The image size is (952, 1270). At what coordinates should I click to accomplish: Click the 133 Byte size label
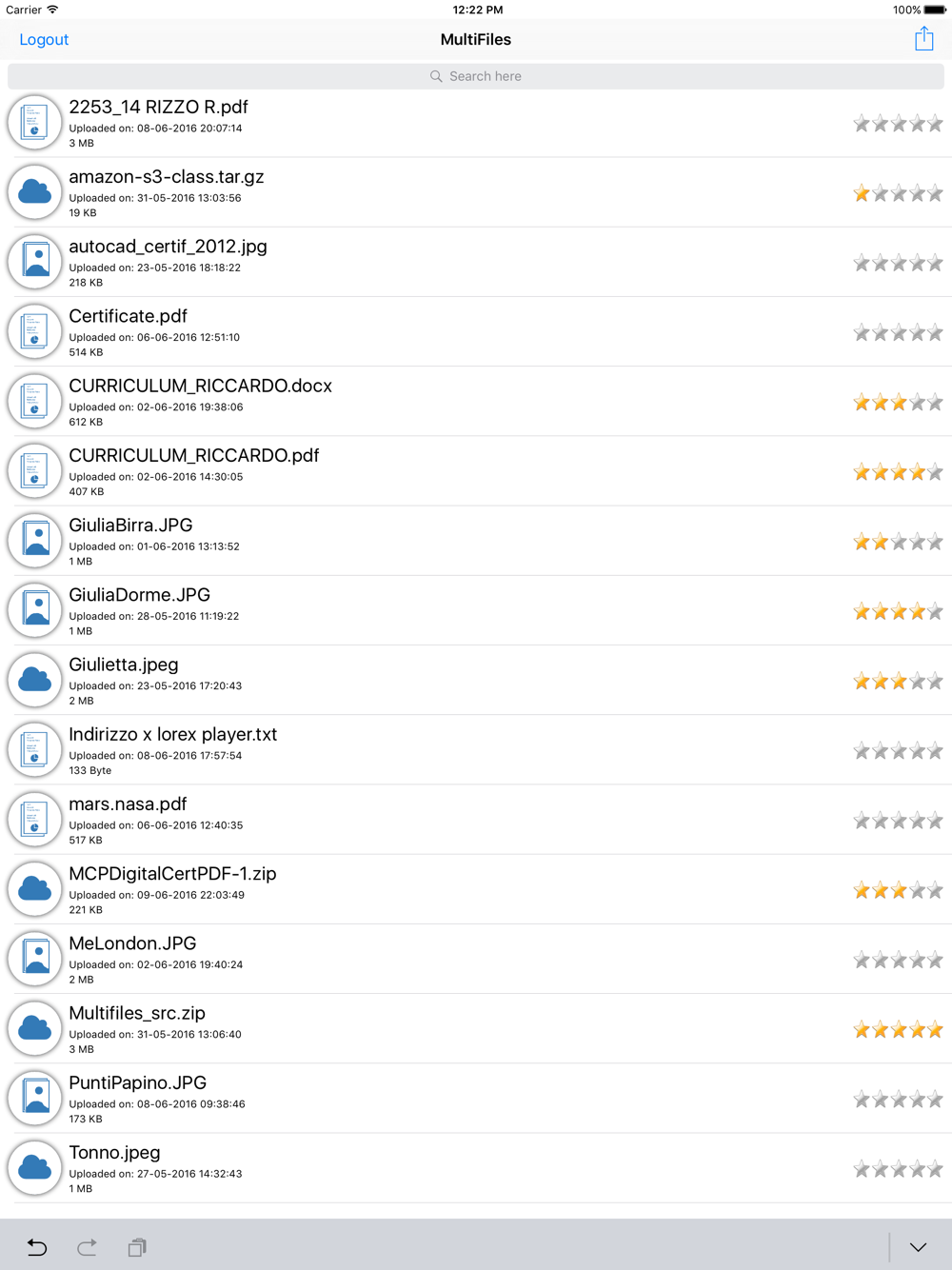[90, 770]
